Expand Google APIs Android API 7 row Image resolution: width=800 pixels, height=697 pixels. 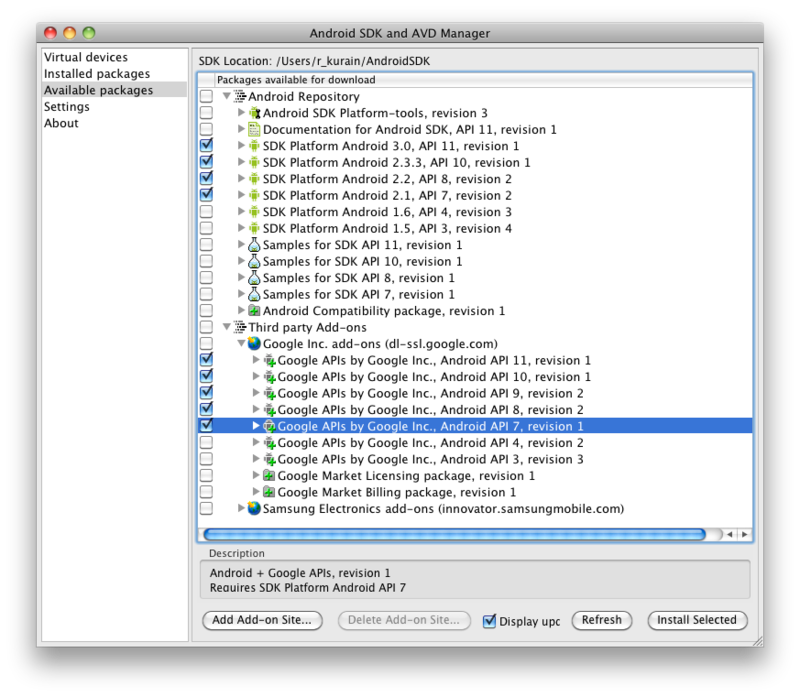pyautogui.click(x=256, y=426)
